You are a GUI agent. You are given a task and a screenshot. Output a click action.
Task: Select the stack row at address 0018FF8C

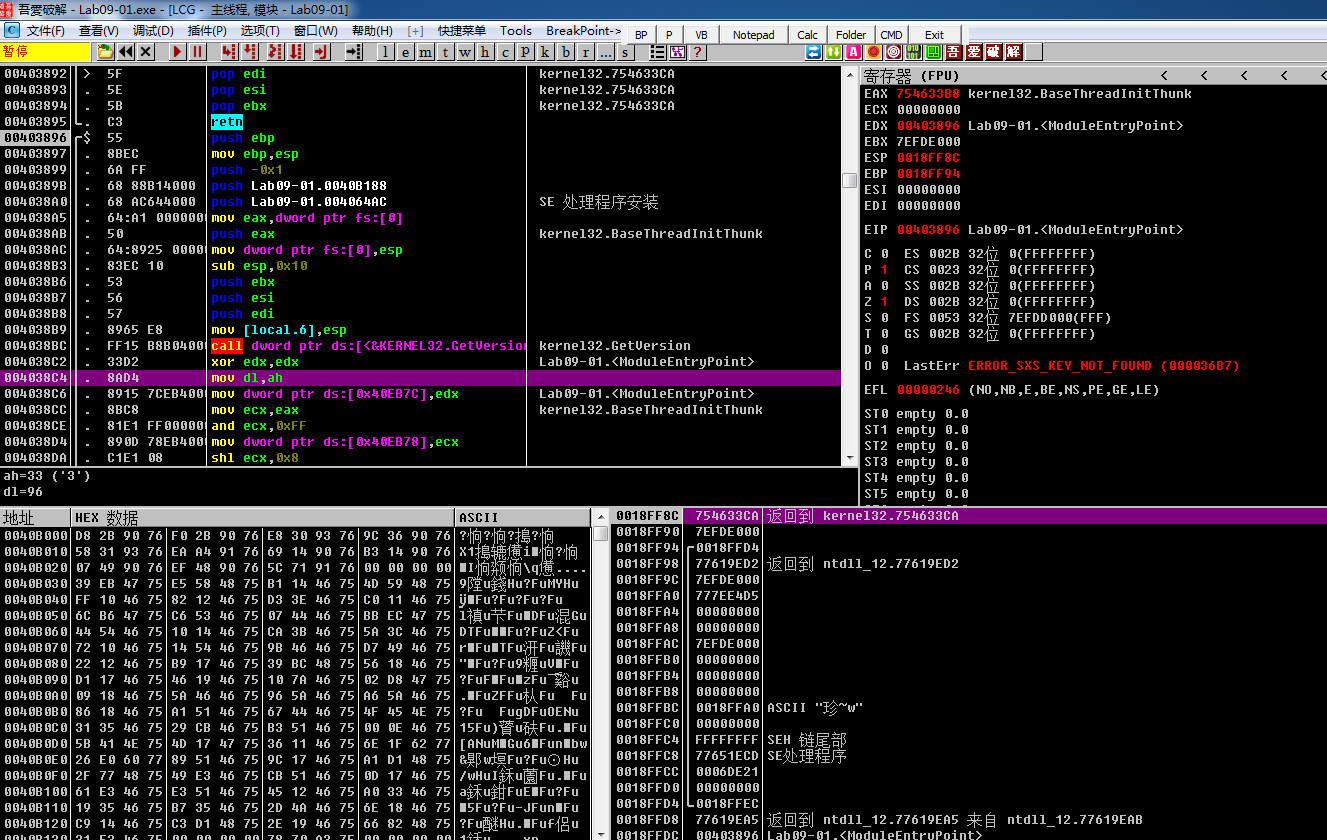tap(968, 516)
